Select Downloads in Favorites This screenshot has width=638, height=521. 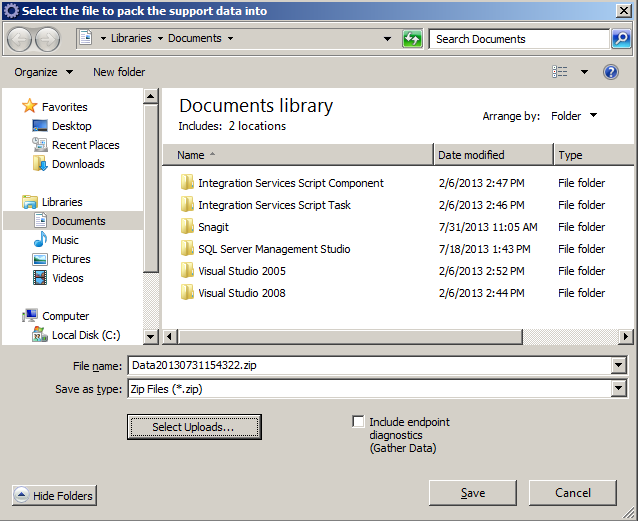pos(78,164)
